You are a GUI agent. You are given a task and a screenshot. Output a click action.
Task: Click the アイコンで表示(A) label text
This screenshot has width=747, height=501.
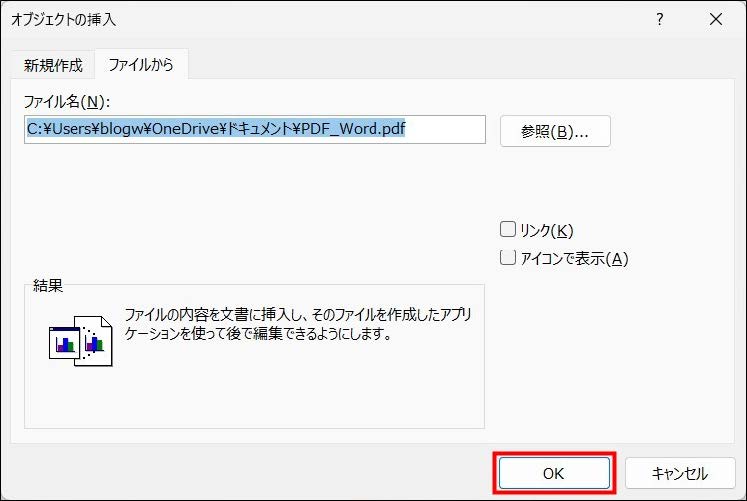click(x=574, y=259)
